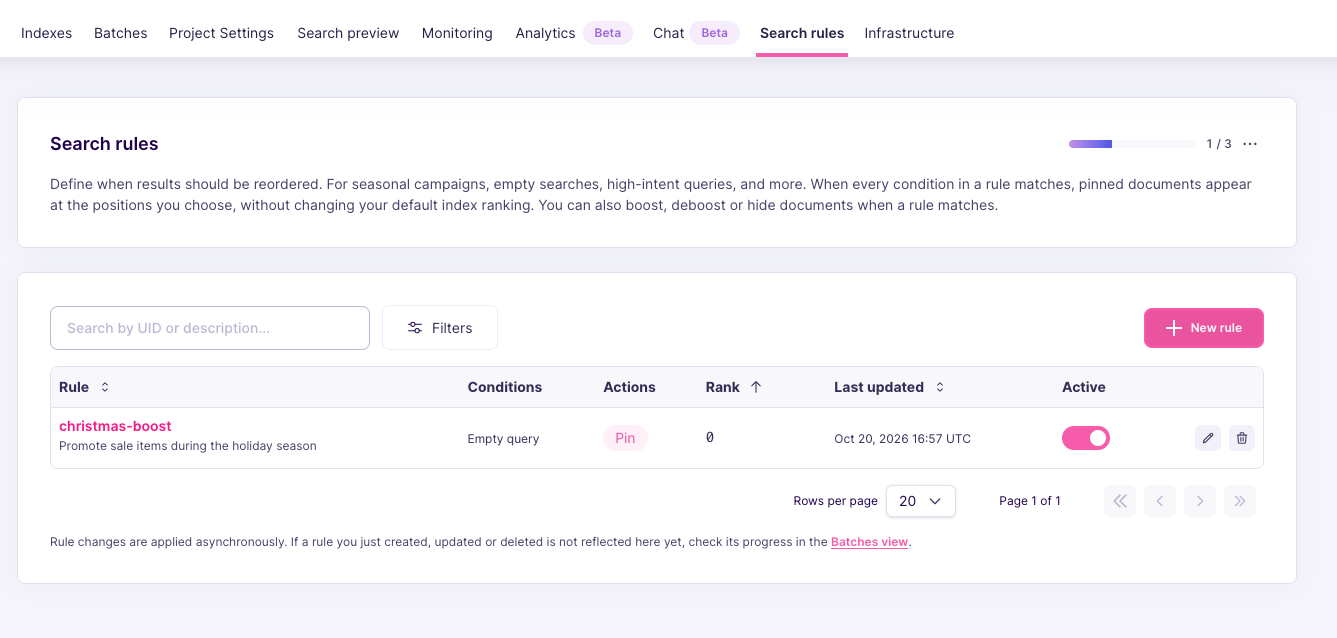
Task: Go to next page of rules
Action: pos(1200,501)
